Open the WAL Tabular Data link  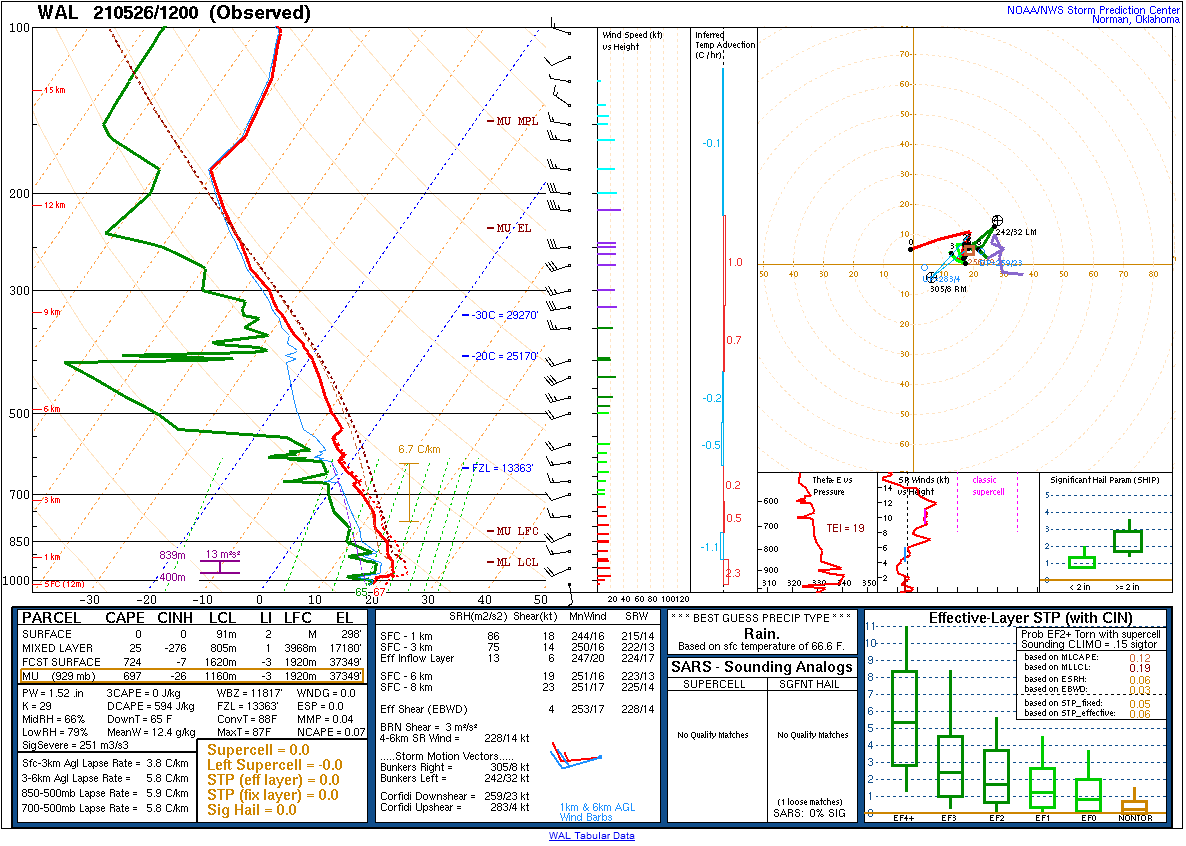coord(591,836)
